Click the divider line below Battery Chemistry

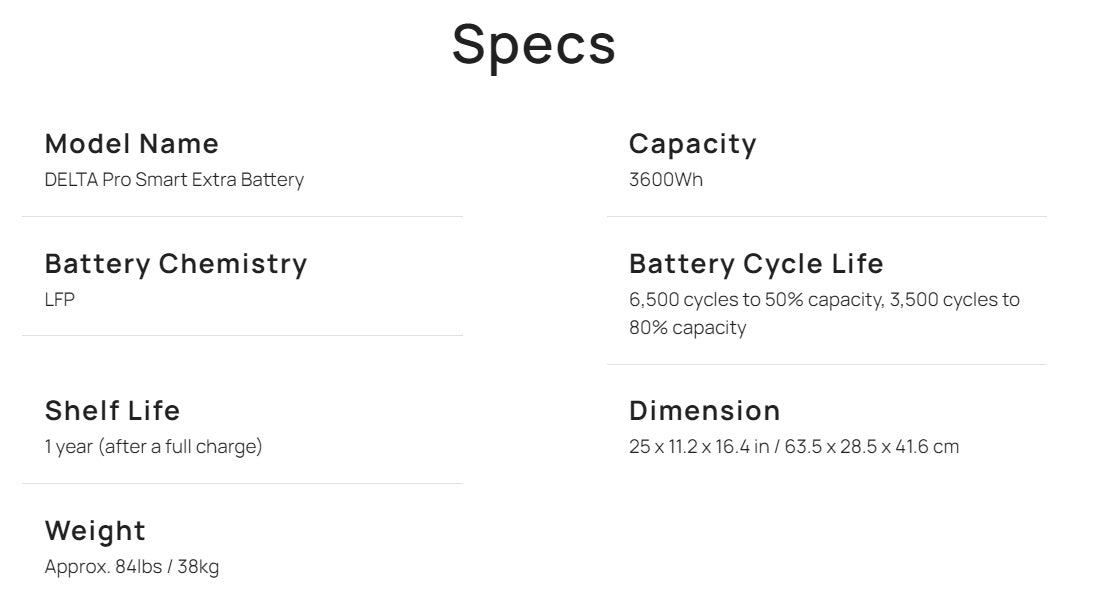pos(242,336)
